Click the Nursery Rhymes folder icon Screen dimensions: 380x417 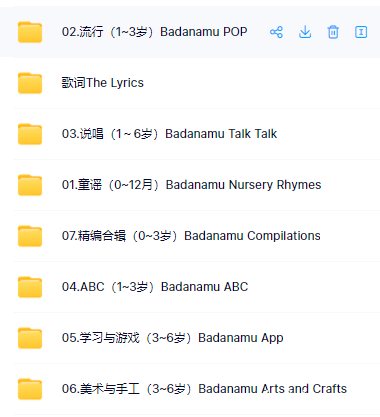pos(30,185)
